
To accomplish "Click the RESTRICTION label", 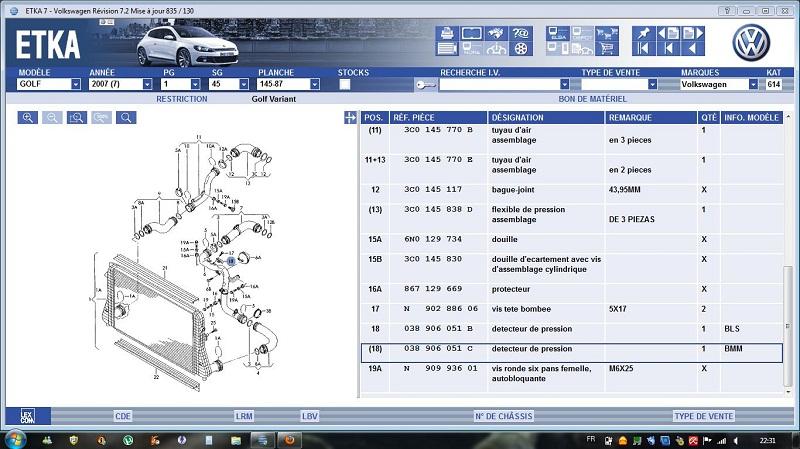I will click(182, 99).
